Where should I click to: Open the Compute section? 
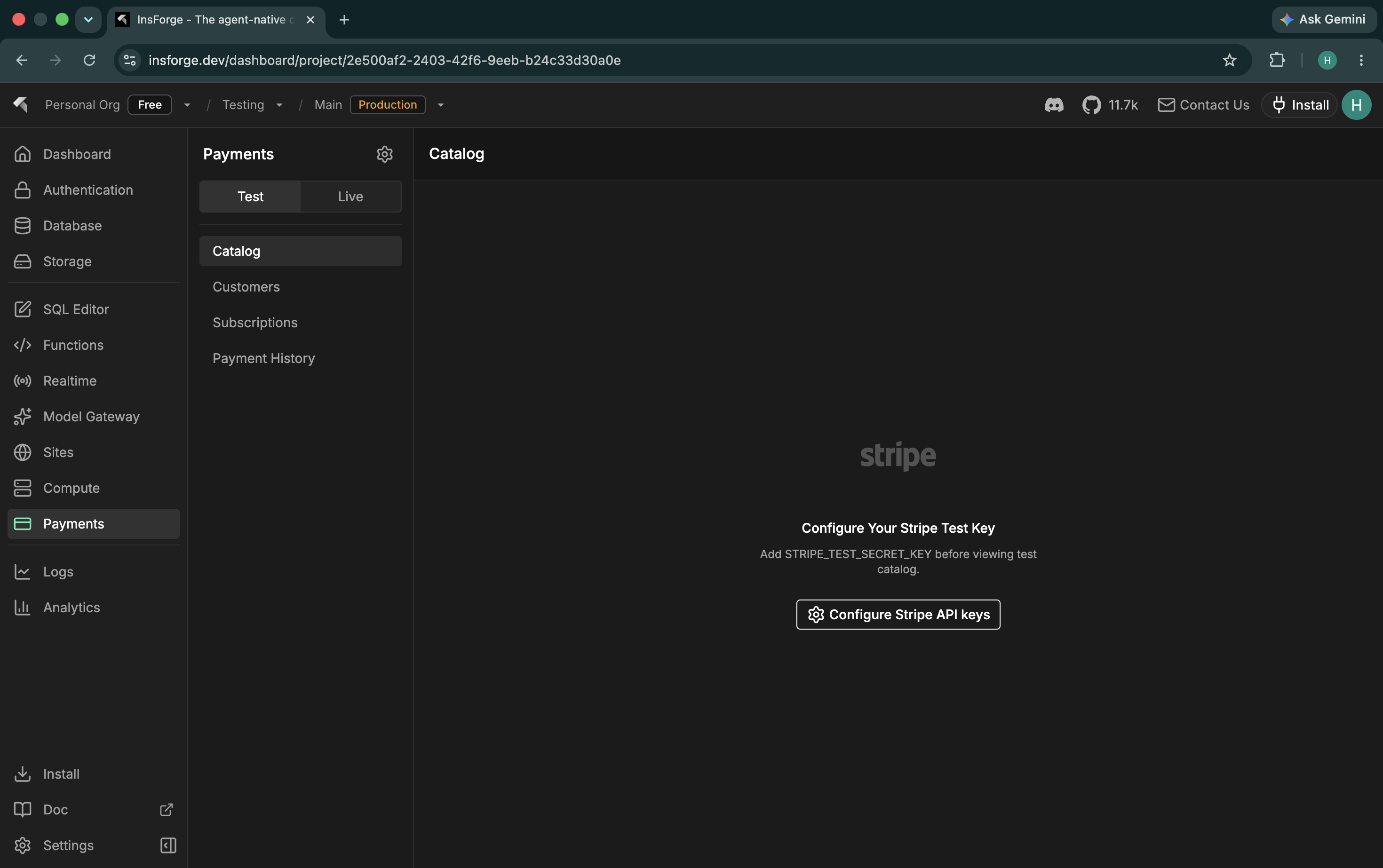94,488
